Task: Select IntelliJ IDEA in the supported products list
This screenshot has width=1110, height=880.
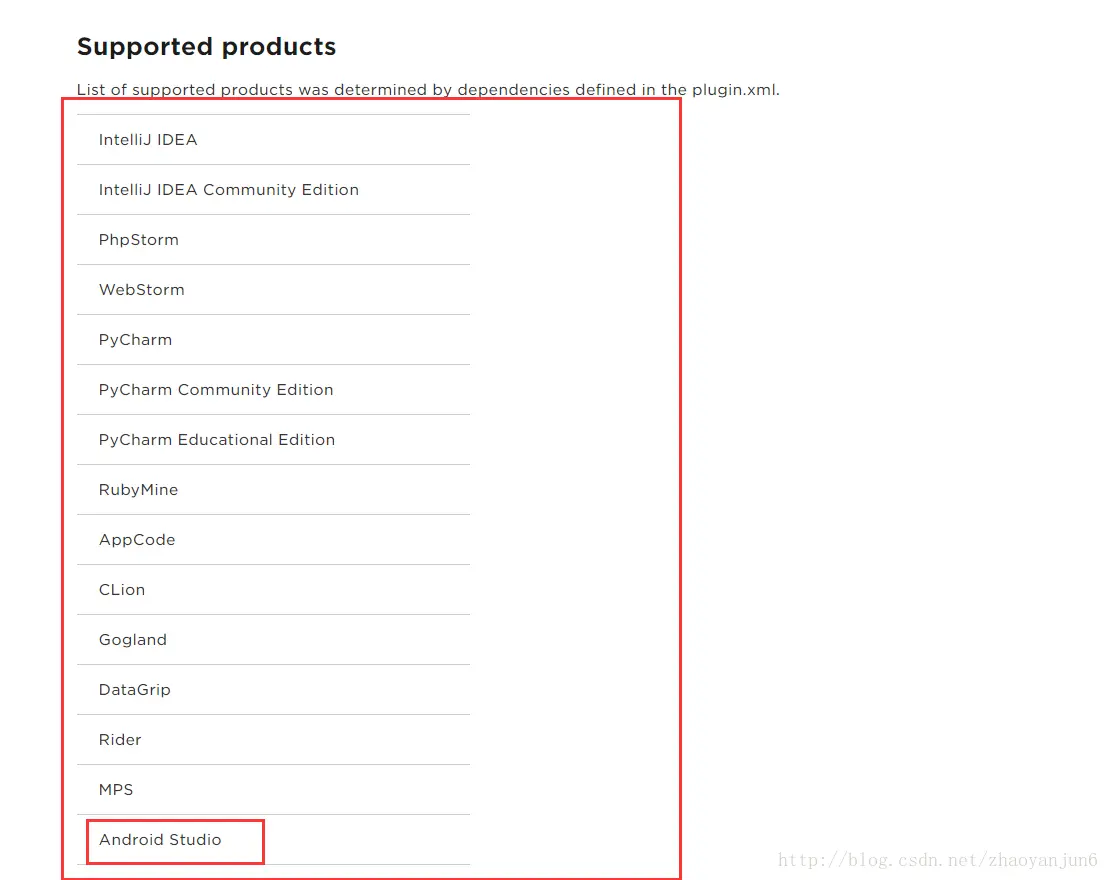Action: 273,139
